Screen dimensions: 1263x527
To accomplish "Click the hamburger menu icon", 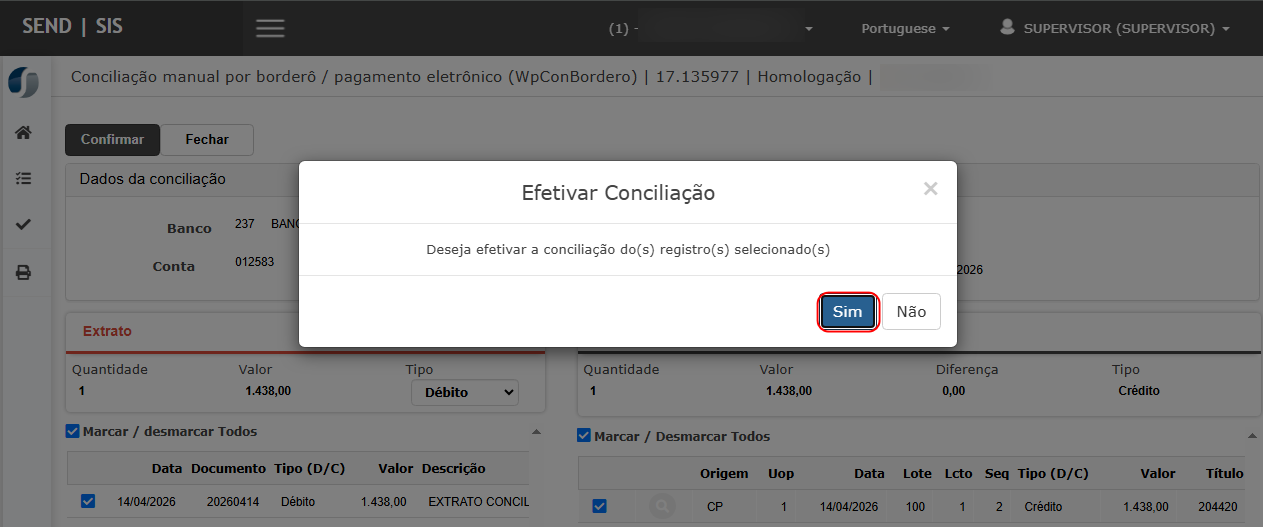I will click(x=270, y=28).
